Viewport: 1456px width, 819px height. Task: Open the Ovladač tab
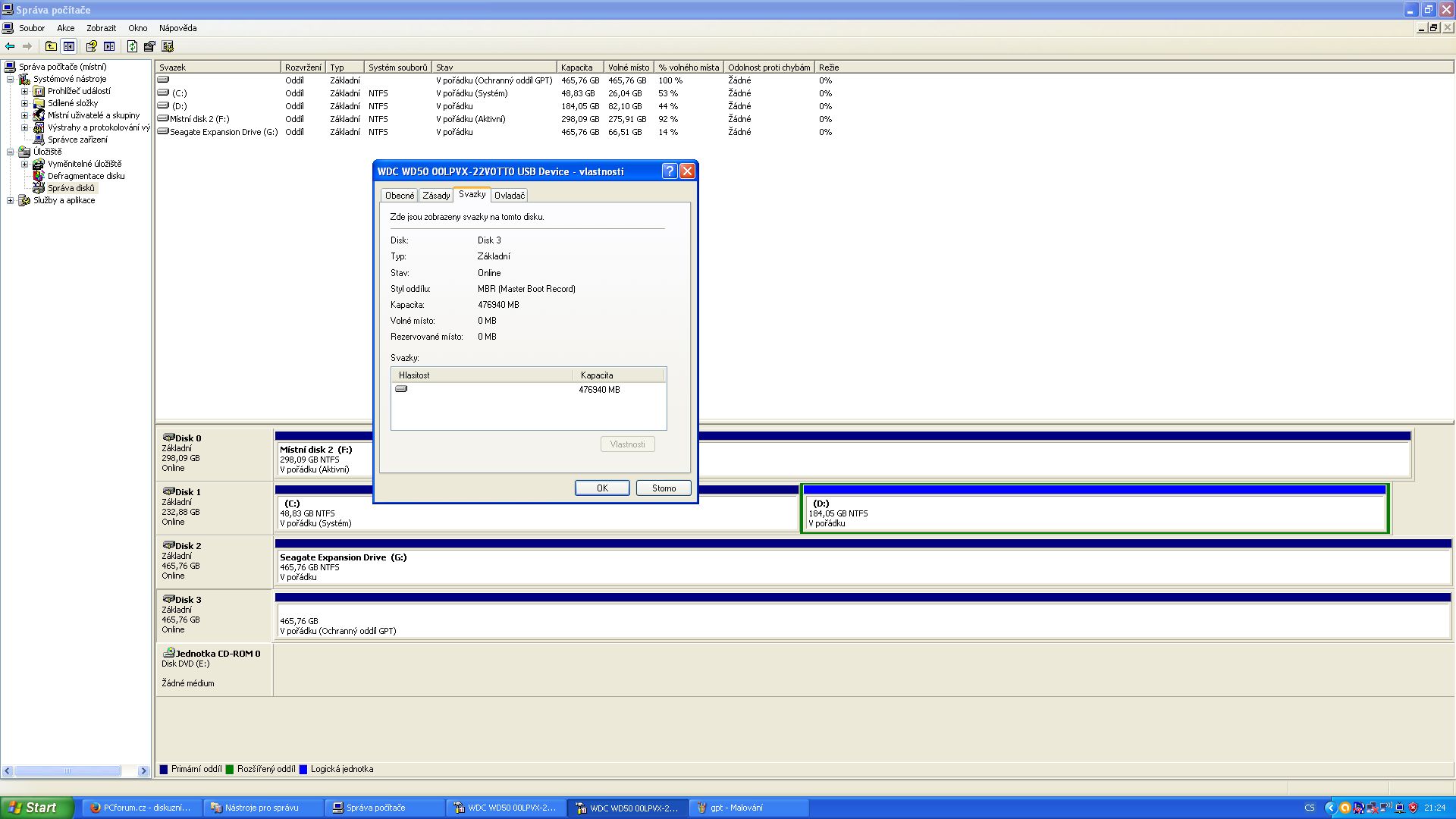(x=509, y=196)
